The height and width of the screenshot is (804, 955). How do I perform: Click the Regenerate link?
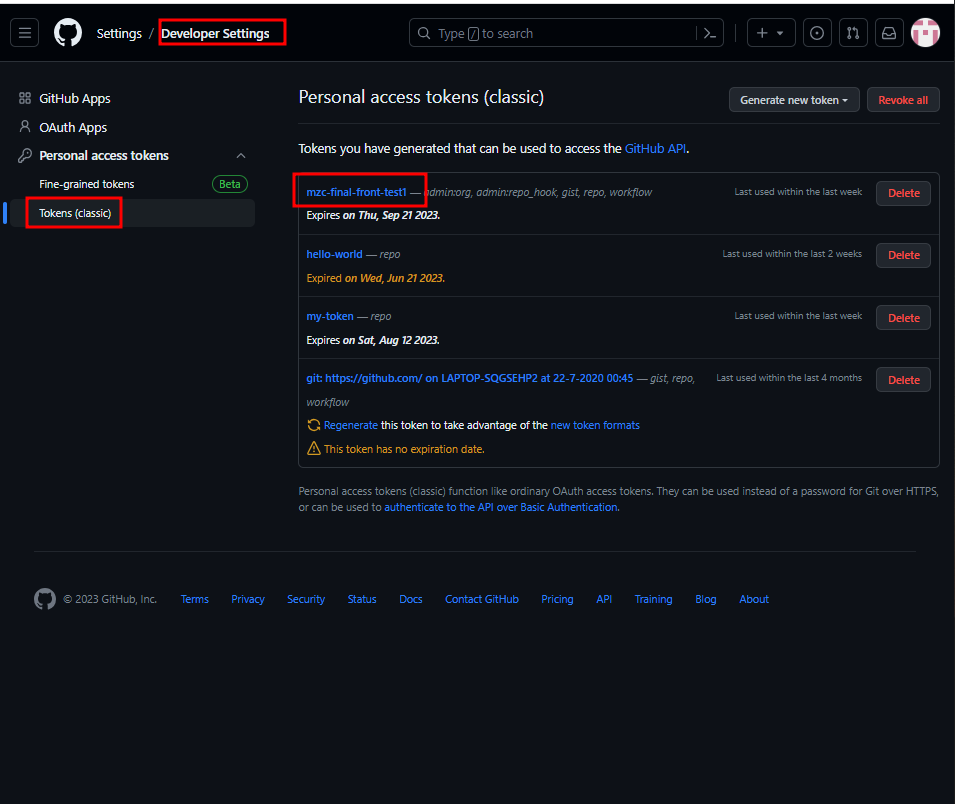click(x=351, y=425)
